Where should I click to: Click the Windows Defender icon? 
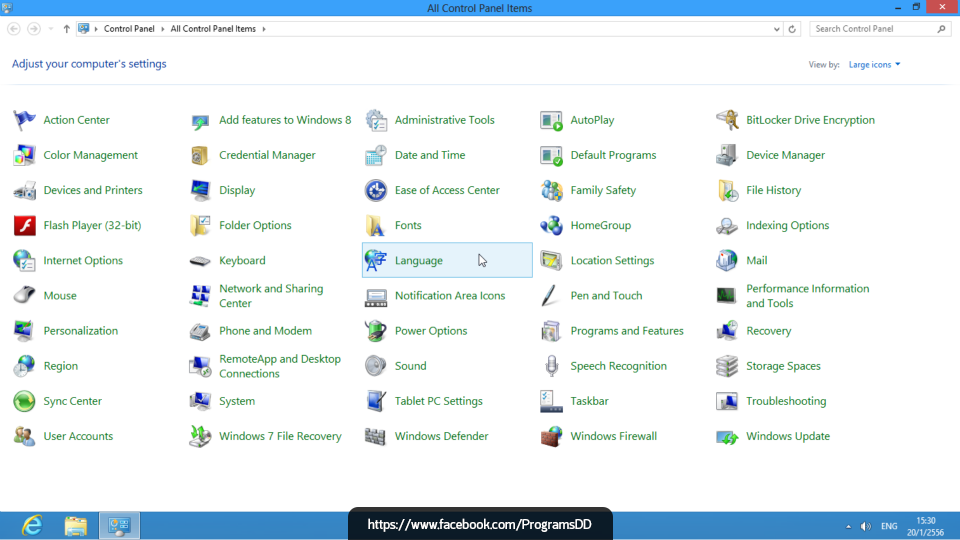tap(376, 437)
